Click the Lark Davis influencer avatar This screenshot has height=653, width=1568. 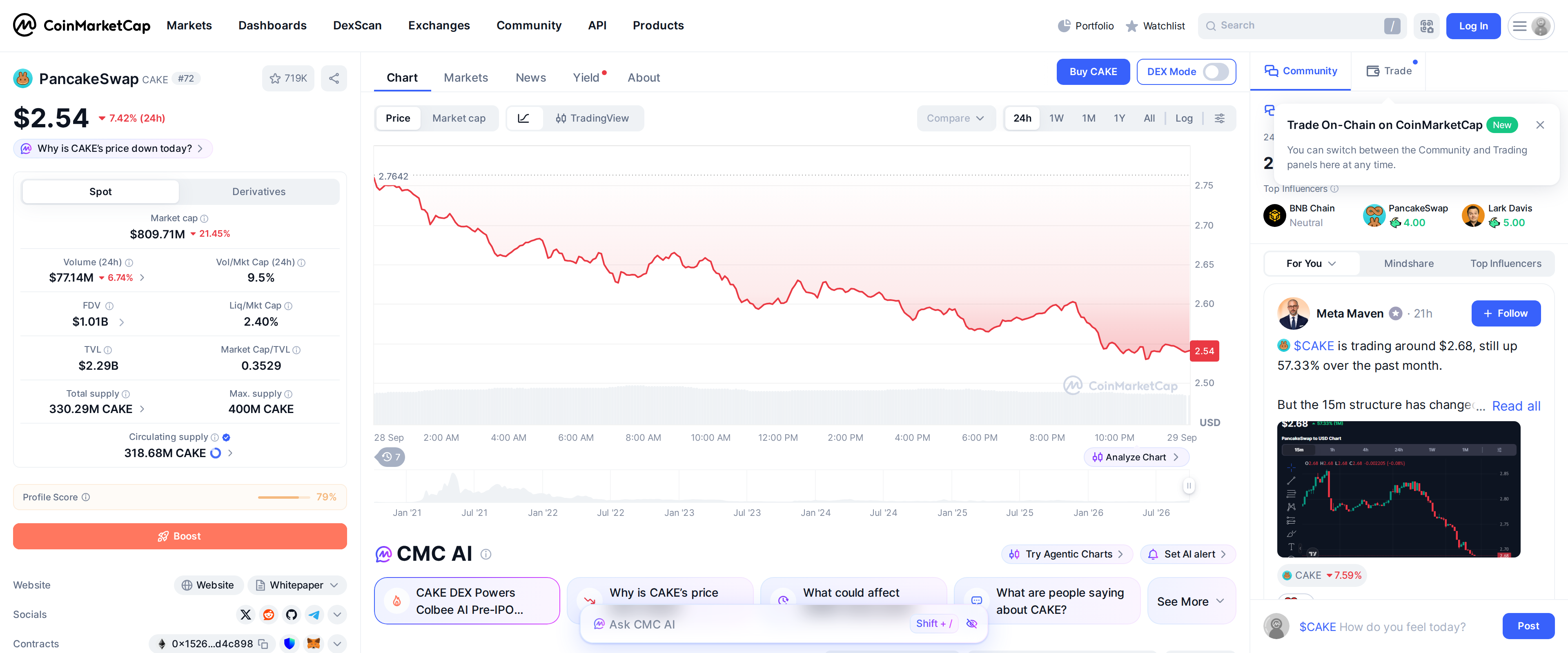(x=1473, y=215)
